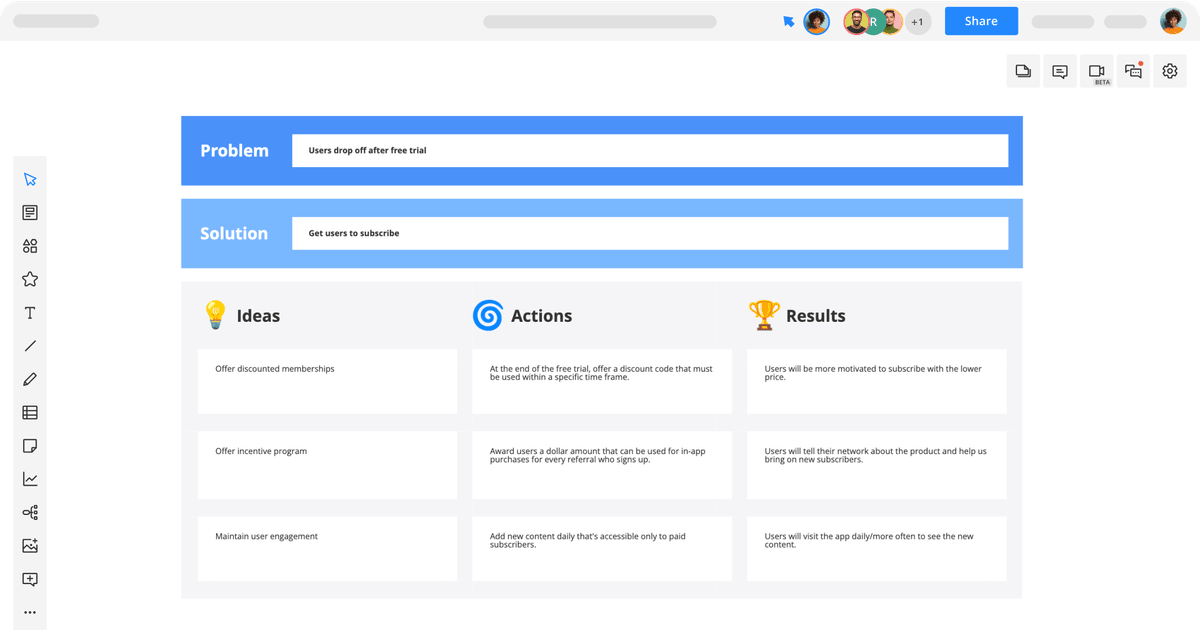Image resolution: width=1200 pixels, height=630 pixels.
Task: Open the chart tool
Action: [30, 478]
